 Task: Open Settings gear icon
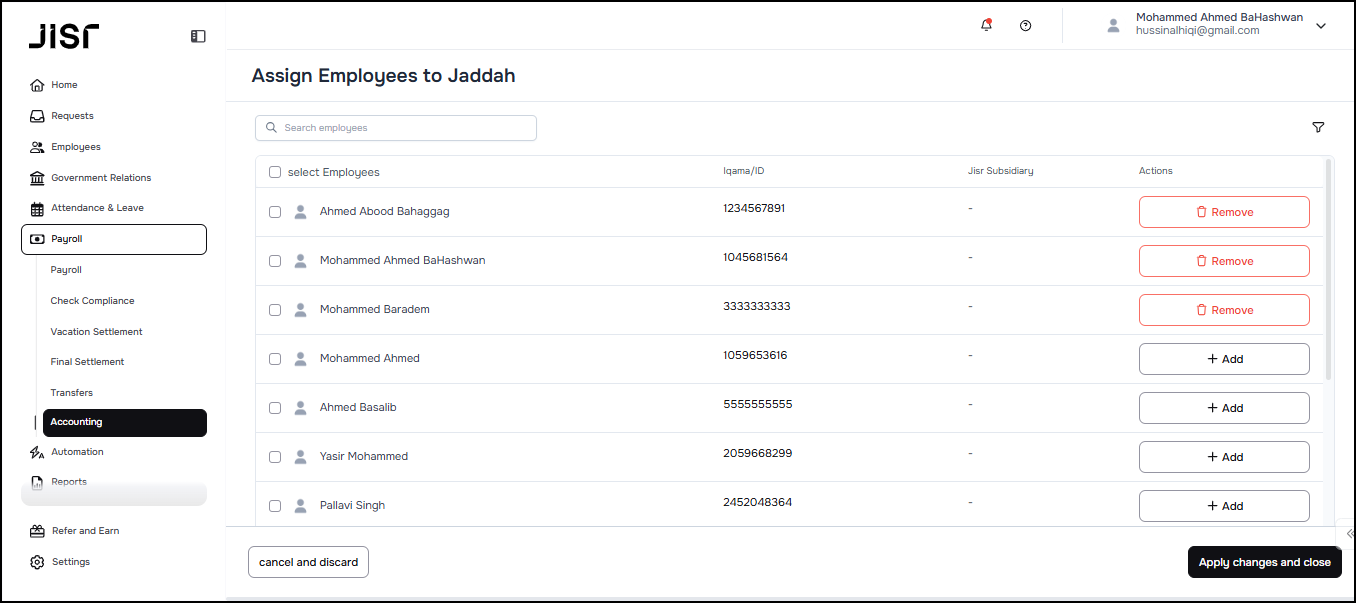38,562
